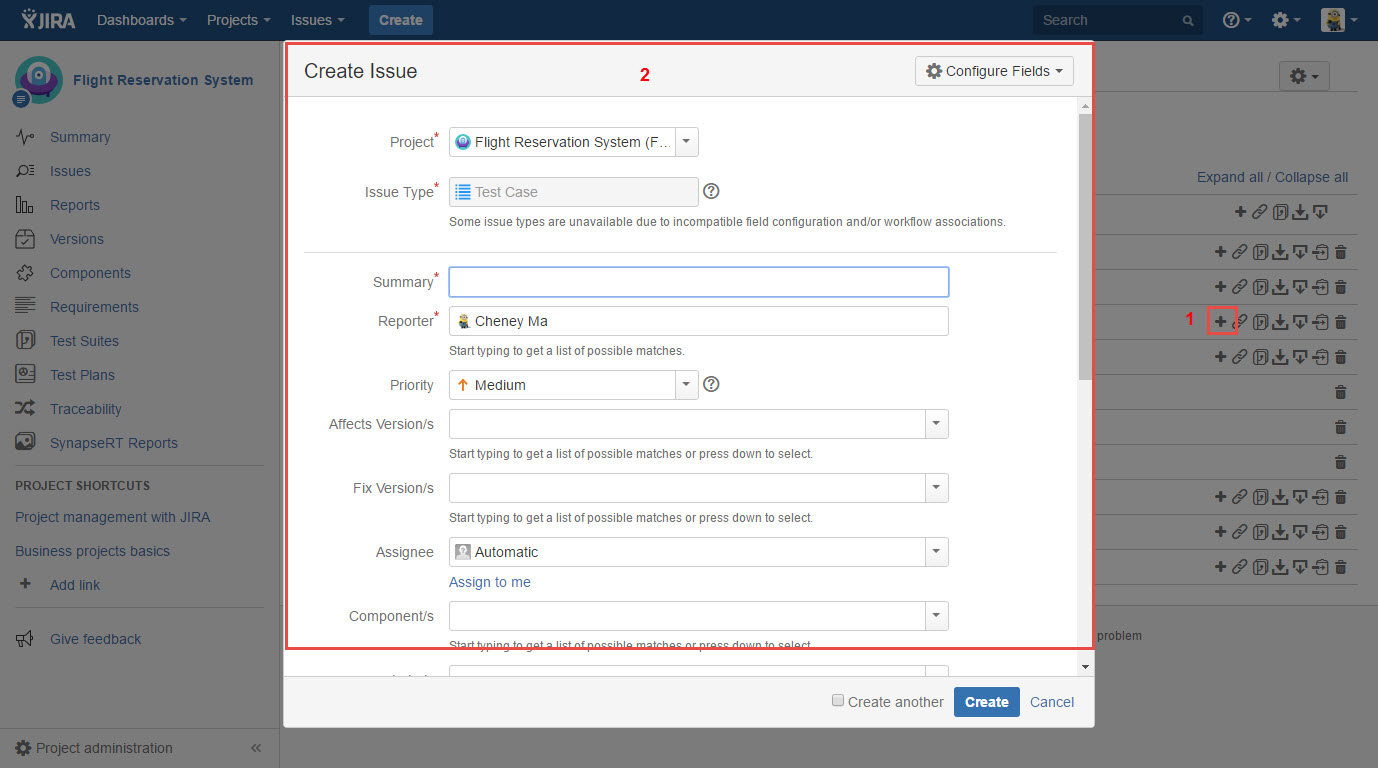Click the search magnifier icon in header
Image resolution: width=1378 pixels, height=768 pixels.
coord(1188,21)
